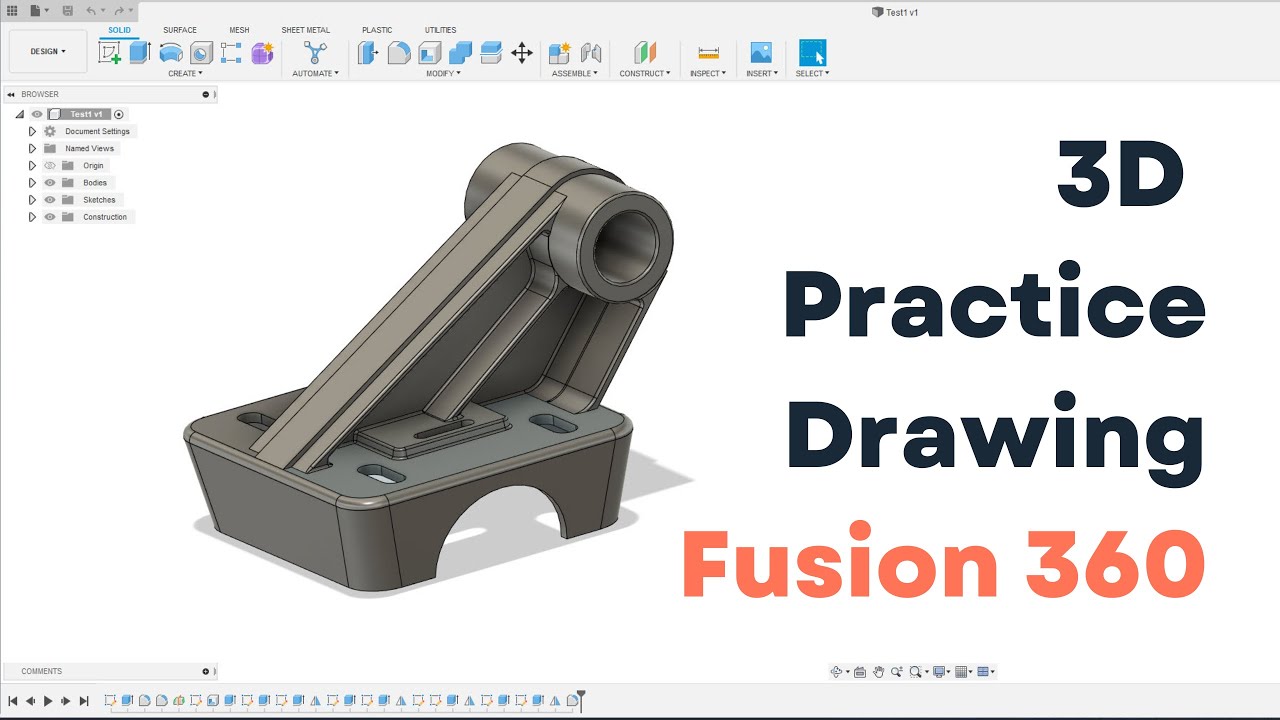
Task: Open Display Settings monitor icon
Action: 940,672
